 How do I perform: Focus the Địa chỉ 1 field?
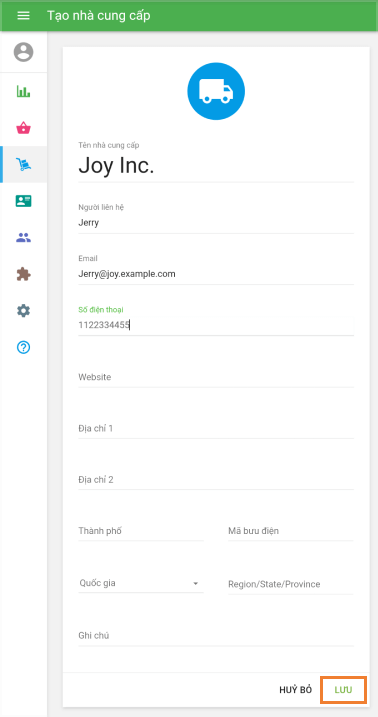pos(216,428)
